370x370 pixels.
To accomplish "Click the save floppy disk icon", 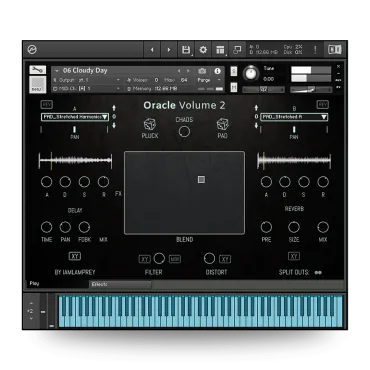I will coord(186,50).
